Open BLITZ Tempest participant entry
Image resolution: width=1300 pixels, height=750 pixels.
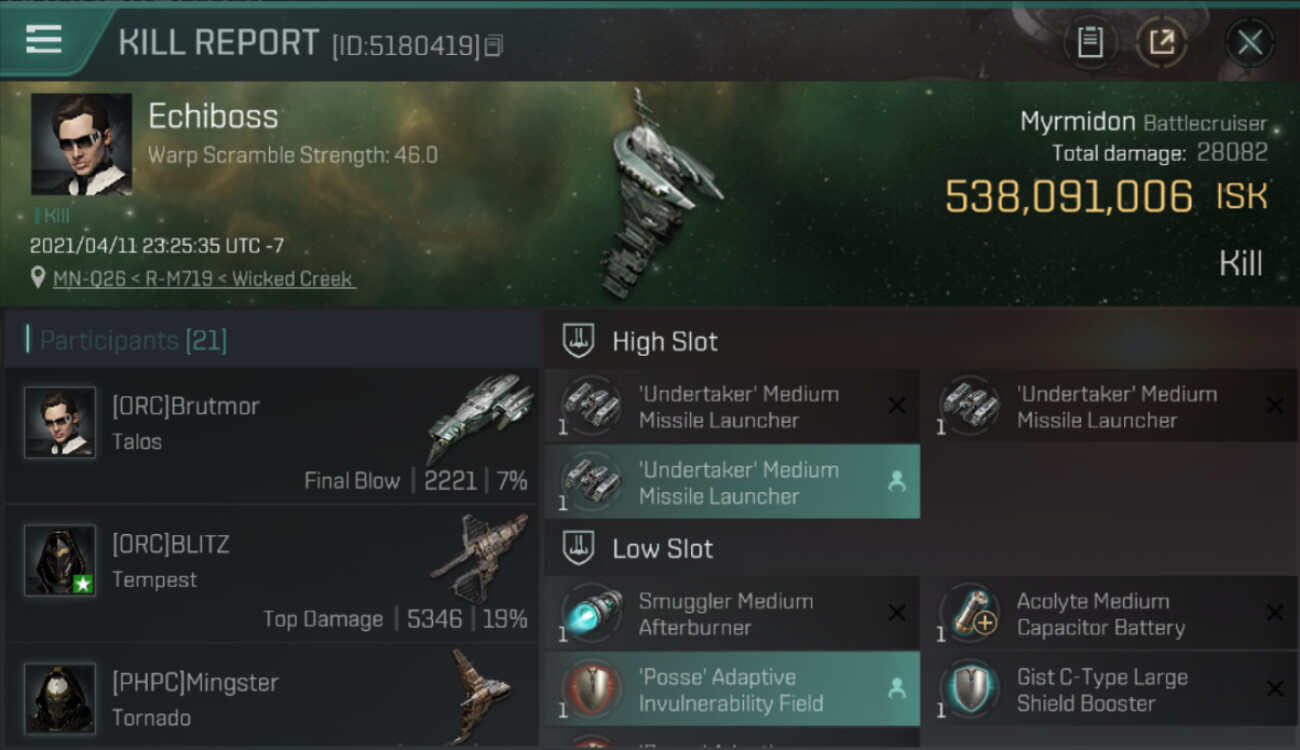272,574
